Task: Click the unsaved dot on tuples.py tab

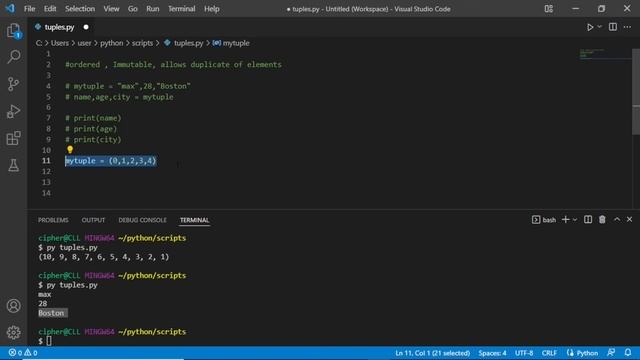Action: tap(86, 27)
